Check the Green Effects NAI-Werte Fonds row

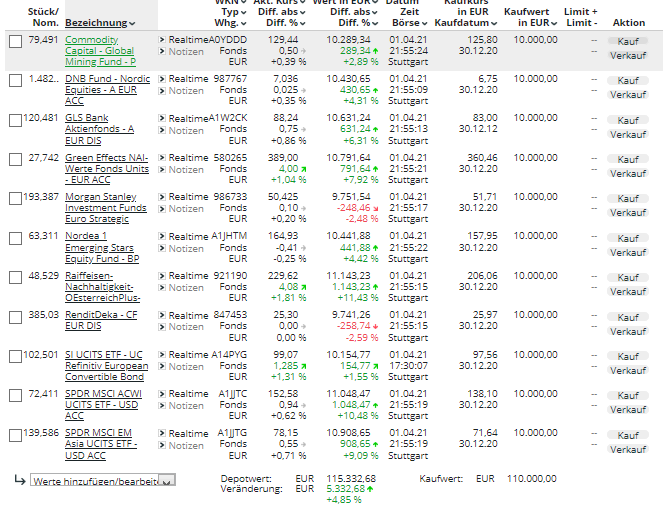click(16, 159)
